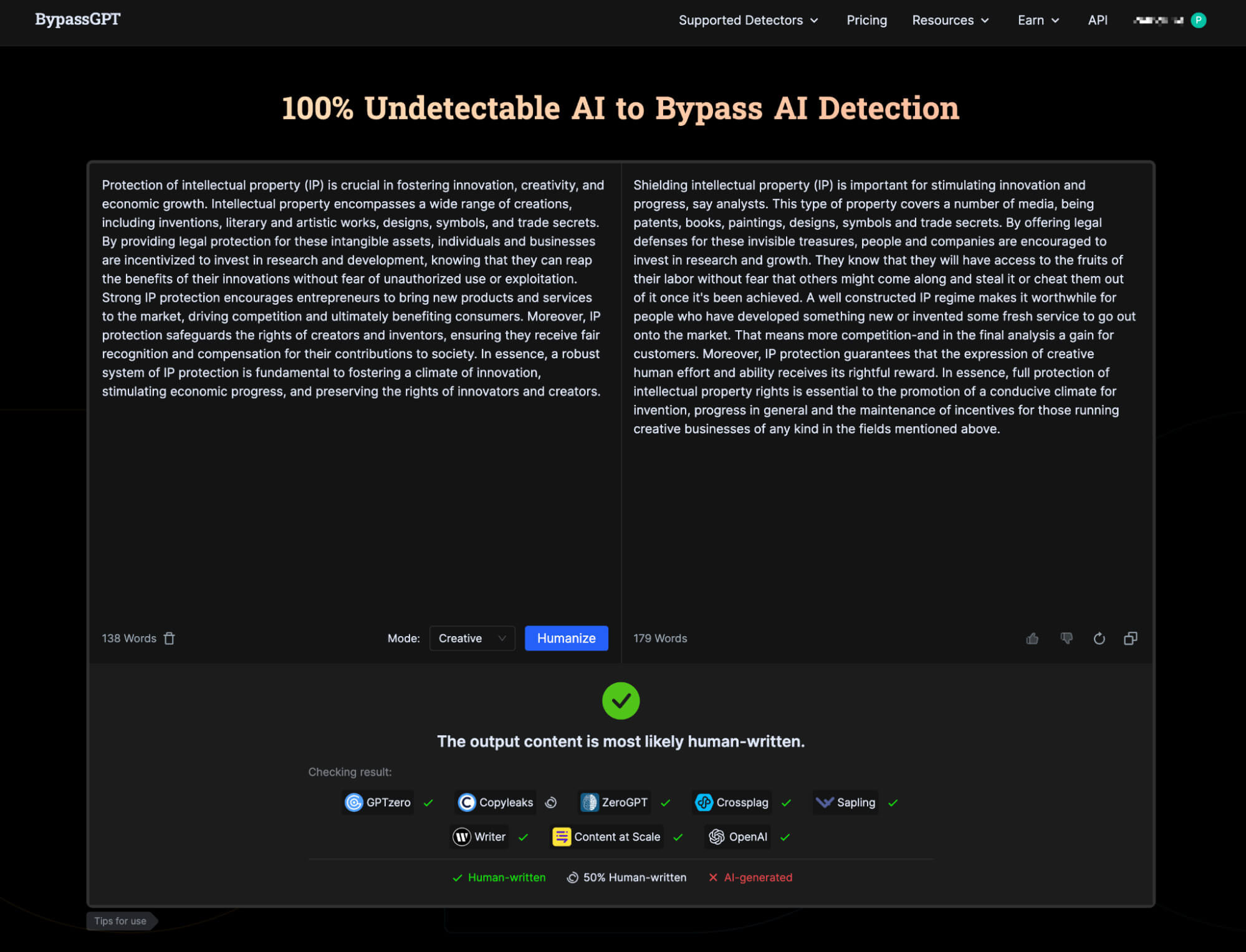Viewport: 1246px width, 952px height.
Task: Open the Earn dropdown menu
Action: click(1038, 20)
